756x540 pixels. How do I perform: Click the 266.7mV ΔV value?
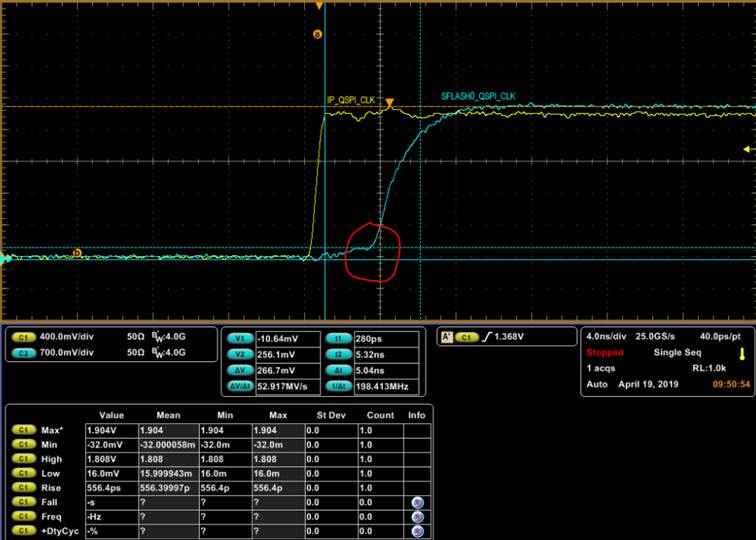click(276, 370)
